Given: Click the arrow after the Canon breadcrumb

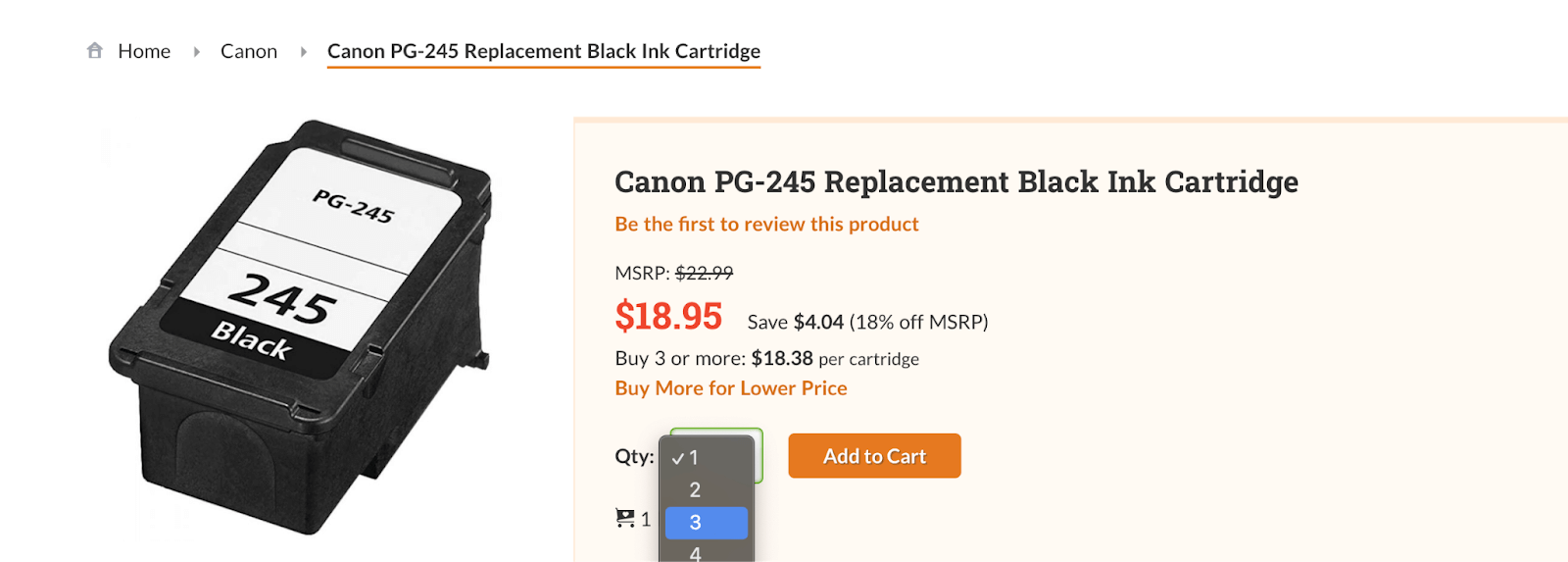Looking at the screenshot, I should coord(304,51).
